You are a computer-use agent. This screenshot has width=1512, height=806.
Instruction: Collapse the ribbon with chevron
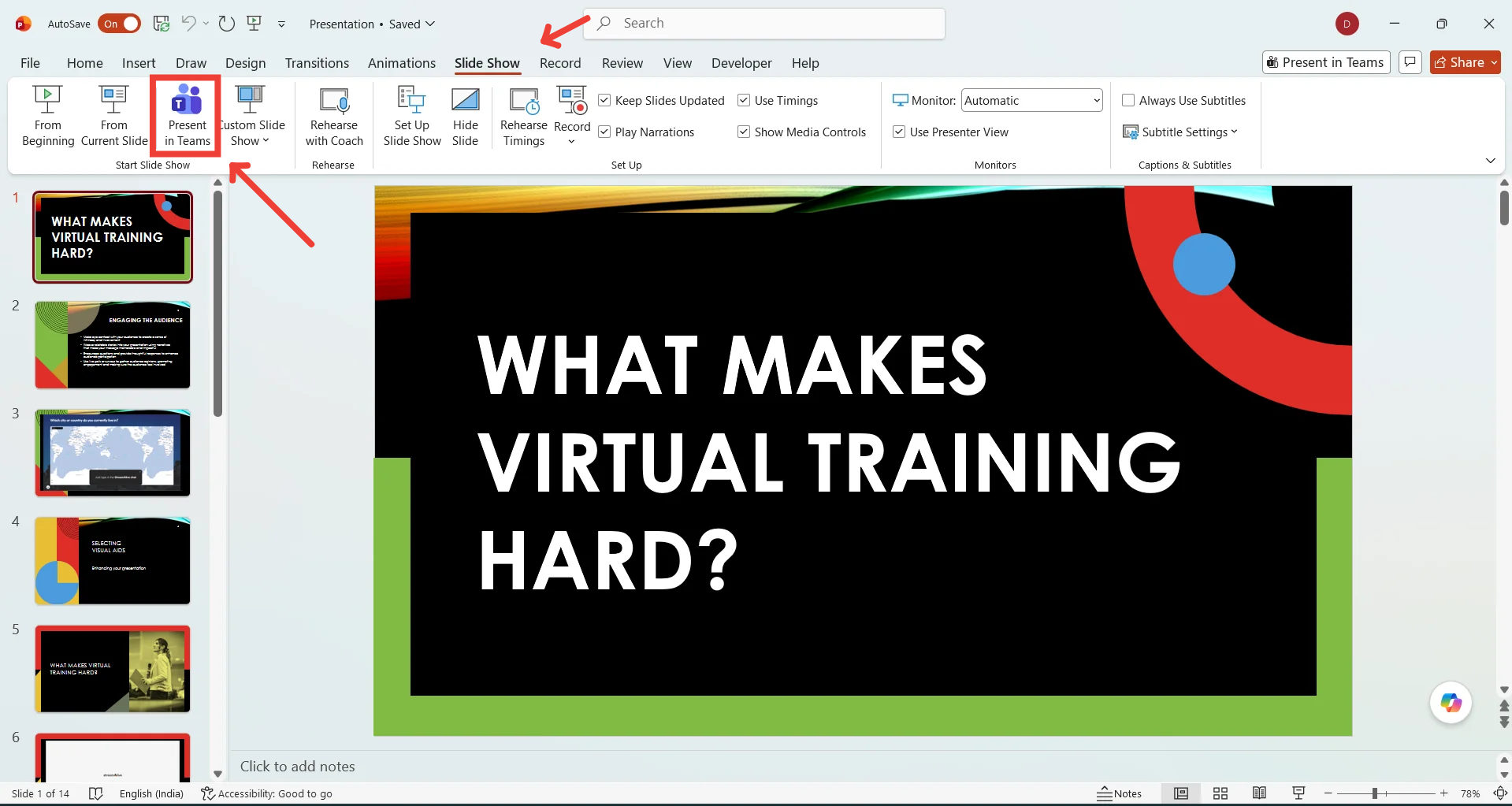click(x=1490, y=161)
